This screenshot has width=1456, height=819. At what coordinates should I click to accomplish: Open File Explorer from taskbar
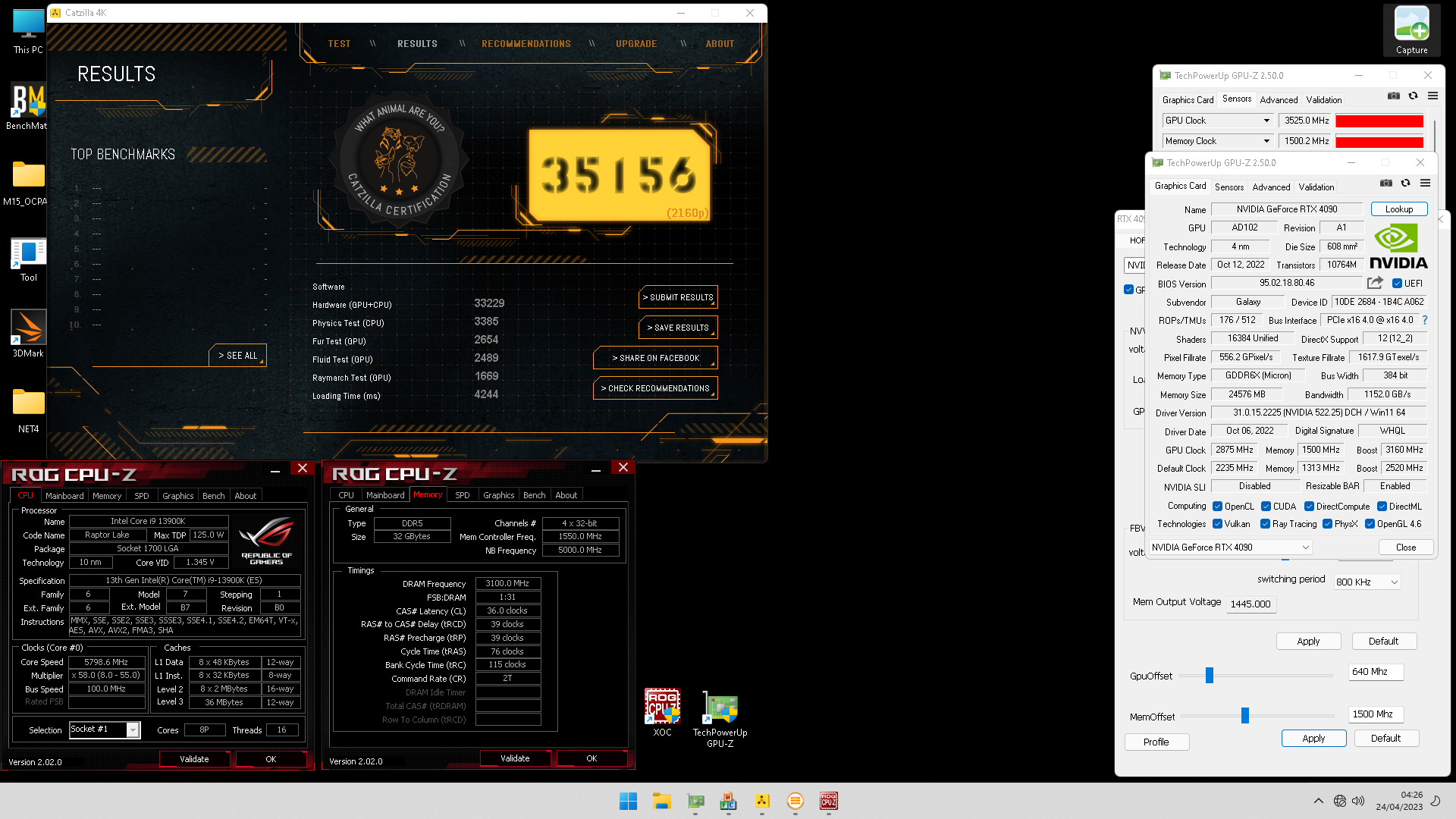[661, 801]
